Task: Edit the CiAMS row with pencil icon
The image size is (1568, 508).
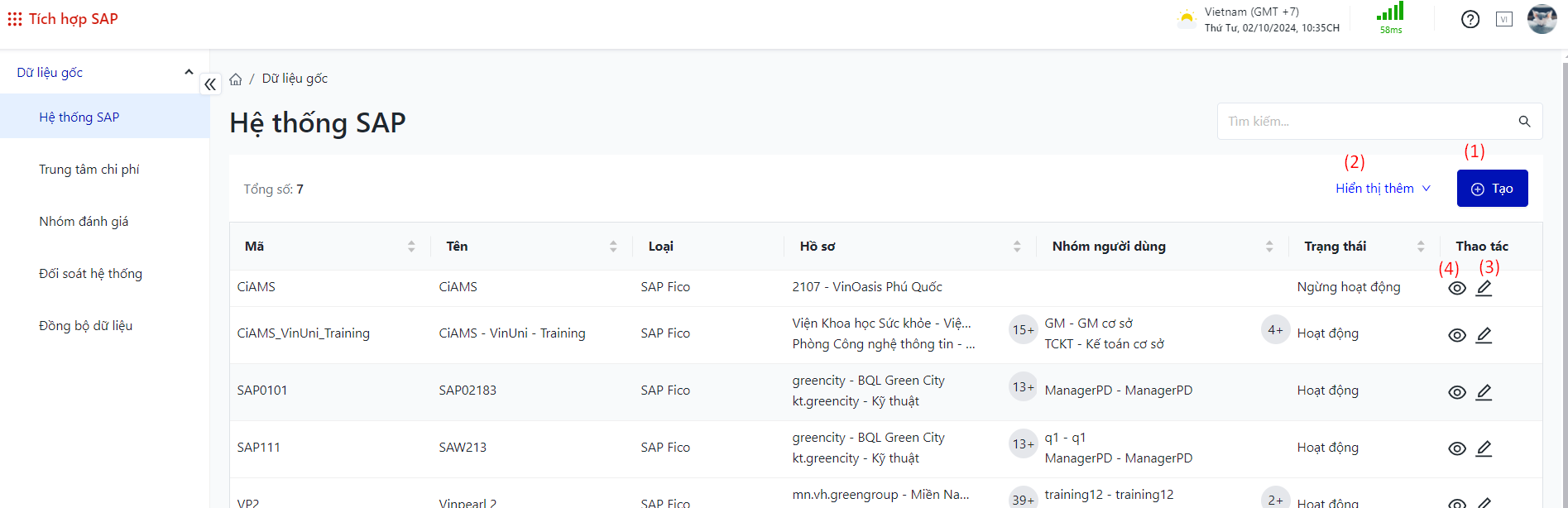Action: pyautogui.click(x=1484, y=288)
